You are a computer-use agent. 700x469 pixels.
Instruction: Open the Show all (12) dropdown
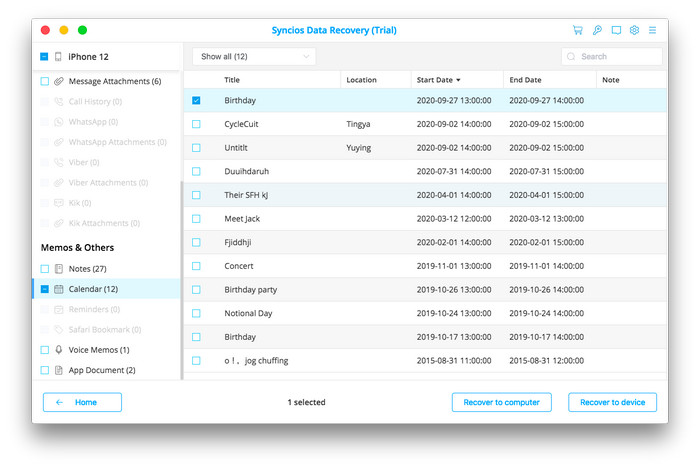254,57
